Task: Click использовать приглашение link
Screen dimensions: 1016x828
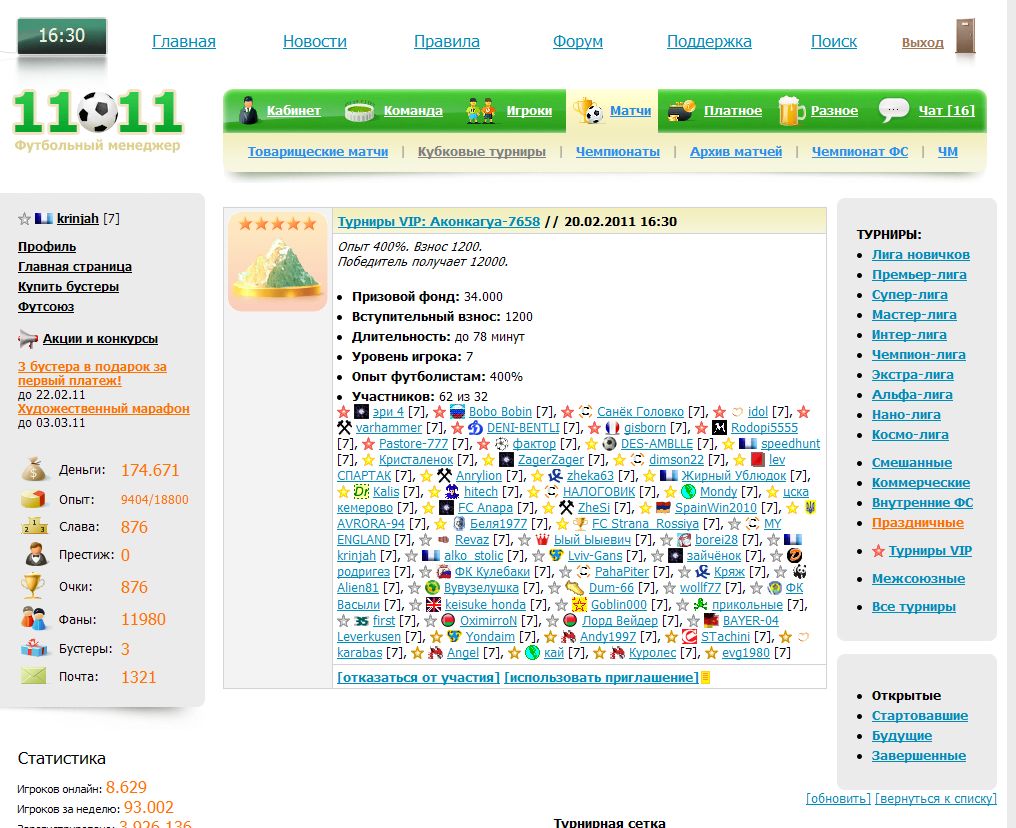Action: click(x=601, y=678)
